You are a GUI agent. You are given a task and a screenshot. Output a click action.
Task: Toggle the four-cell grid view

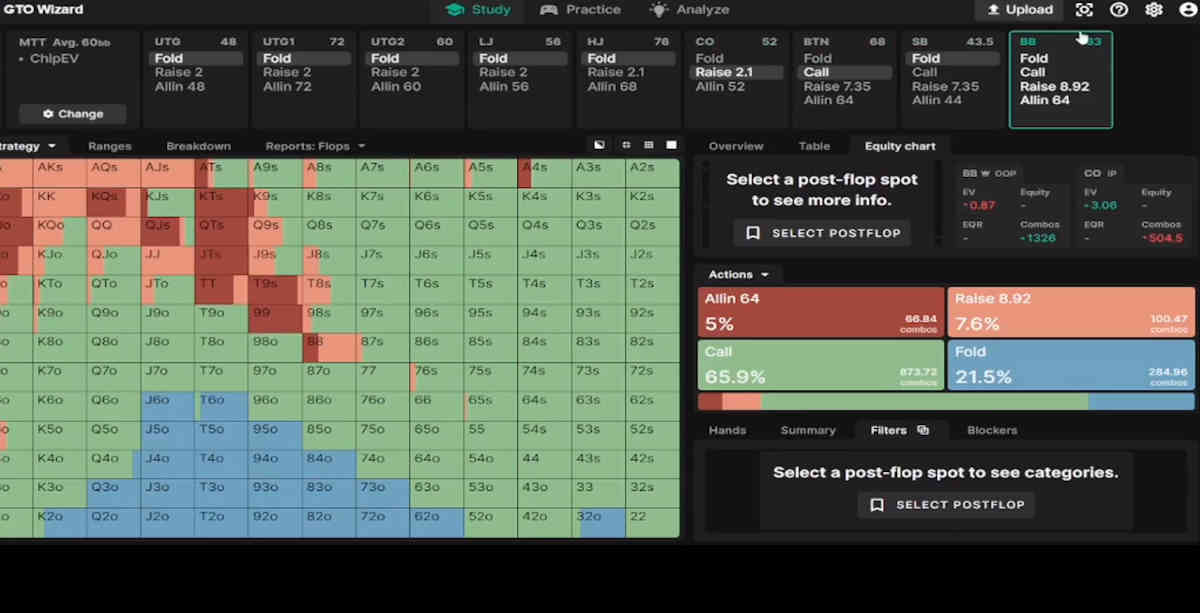pos(626,145)
